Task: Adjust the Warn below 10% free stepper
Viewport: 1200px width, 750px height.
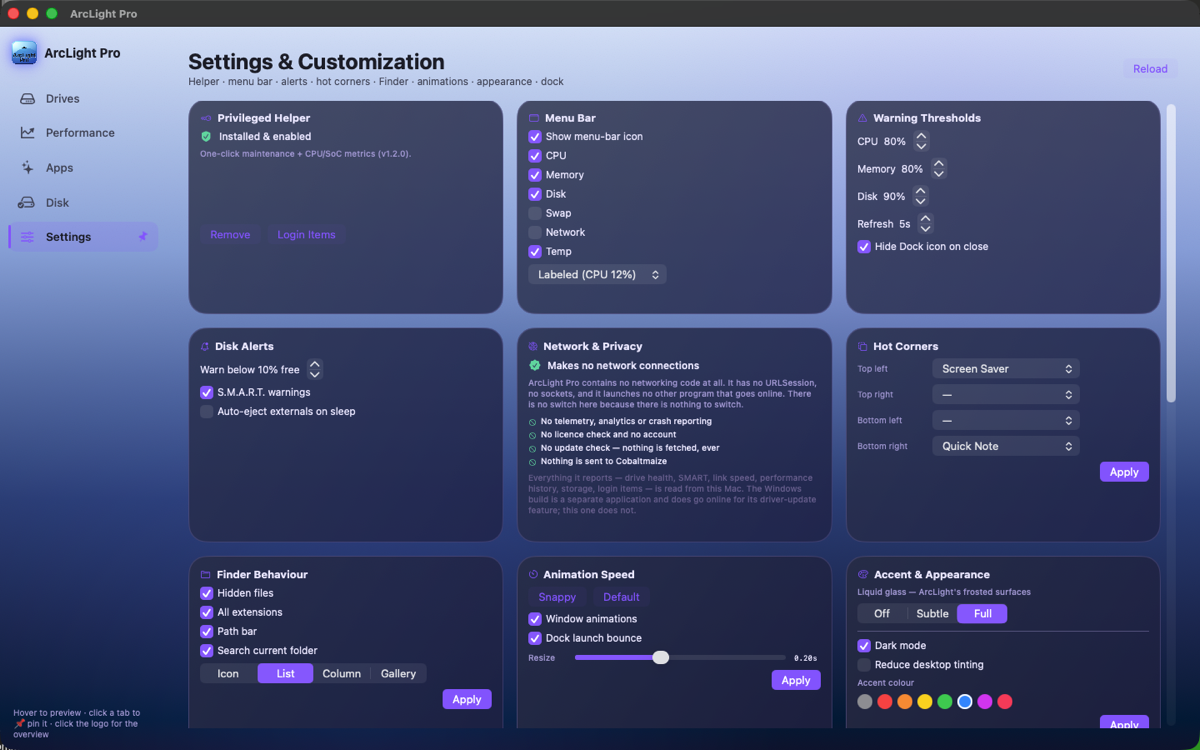Action: [x=314, y=370]
